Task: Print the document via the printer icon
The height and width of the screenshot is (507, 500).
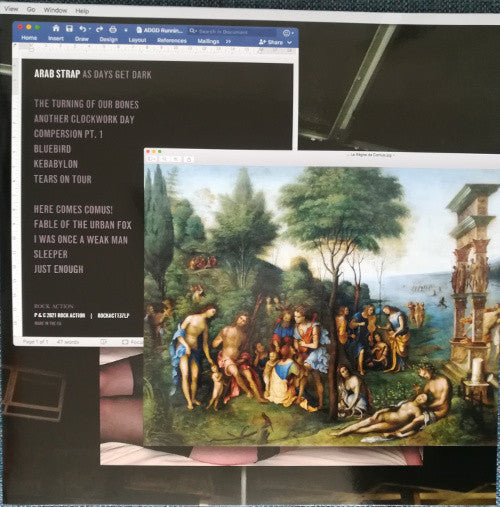Action: (x=113, y=29)
